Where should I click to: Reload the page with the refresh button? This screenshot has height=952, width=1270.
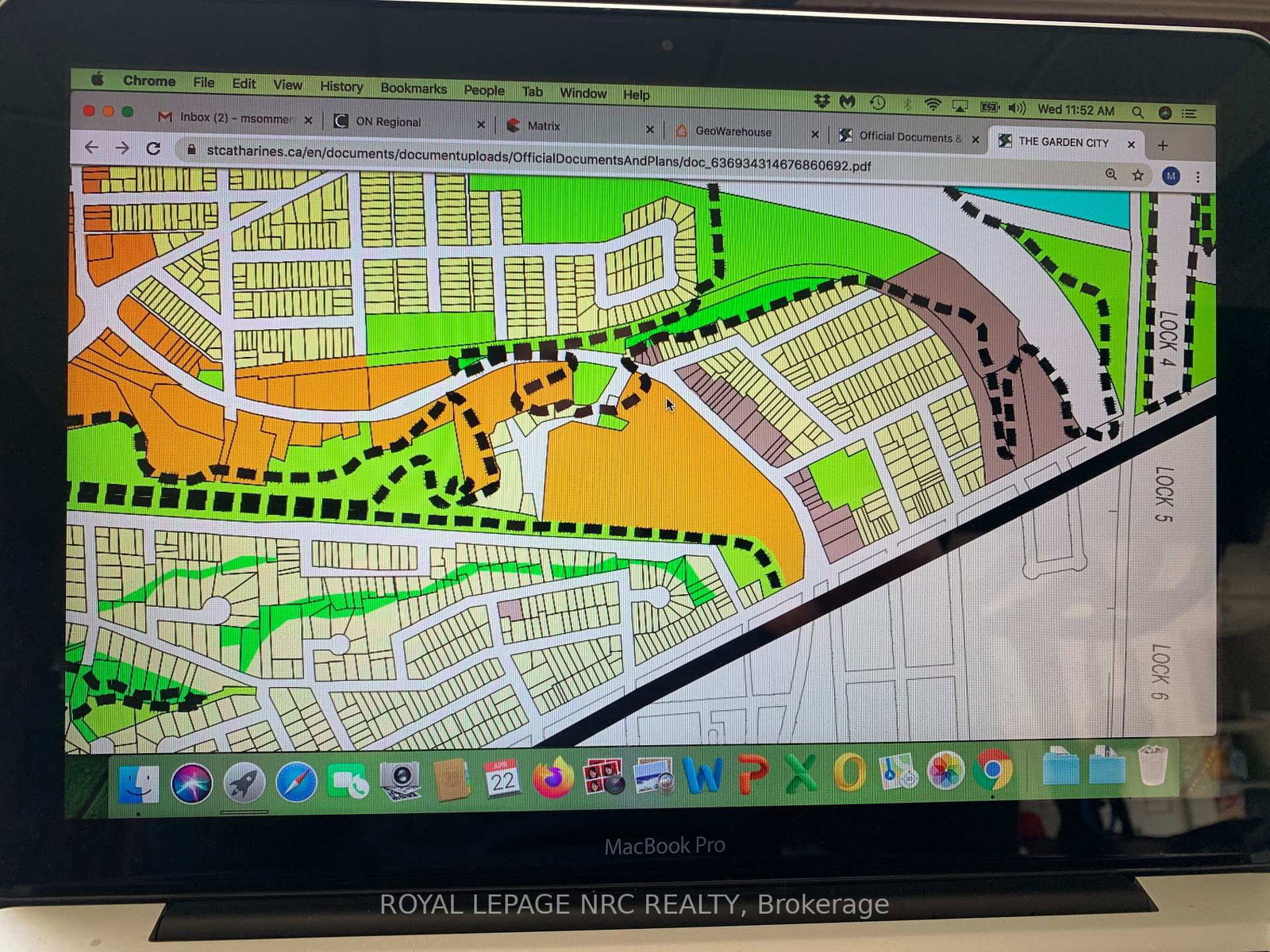point(153,148)
